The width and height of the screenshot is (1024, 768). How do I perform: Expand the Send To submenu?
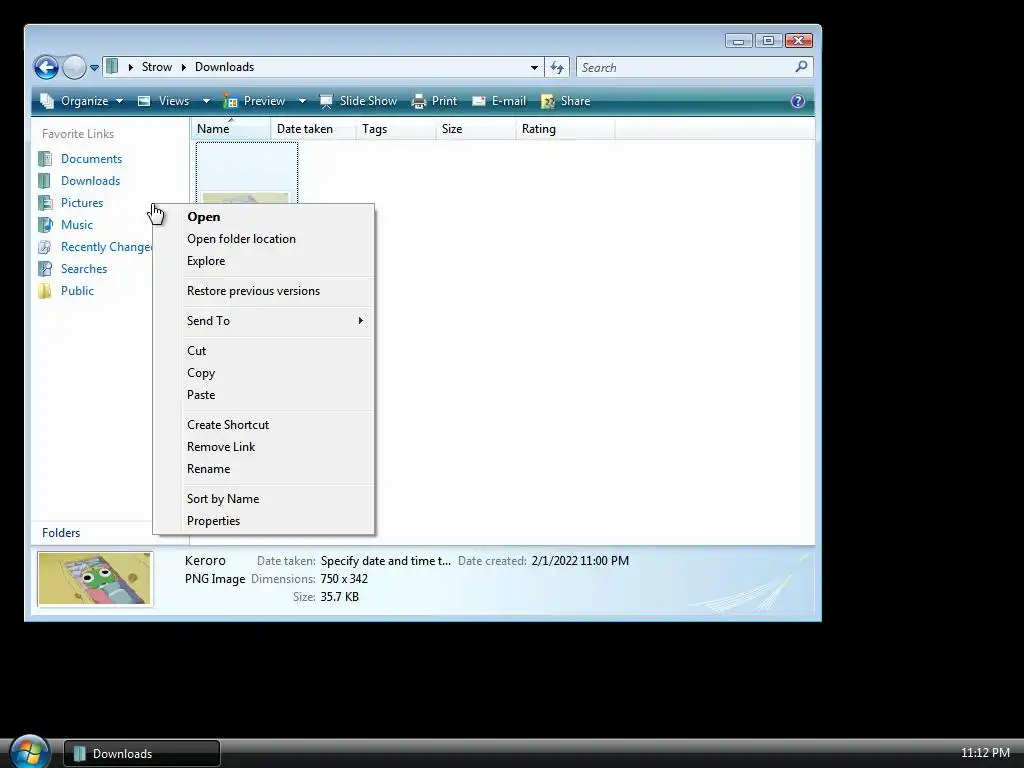click(264, 321)
